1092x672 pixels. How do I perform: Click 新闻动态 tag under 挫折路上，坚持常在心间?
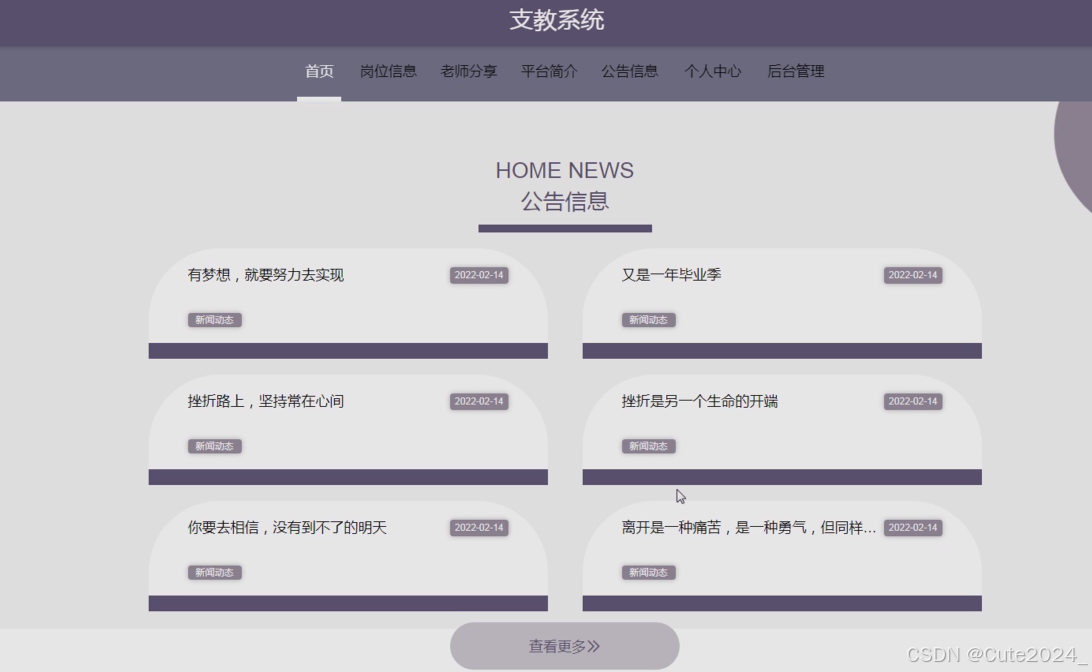click(214, 446)
